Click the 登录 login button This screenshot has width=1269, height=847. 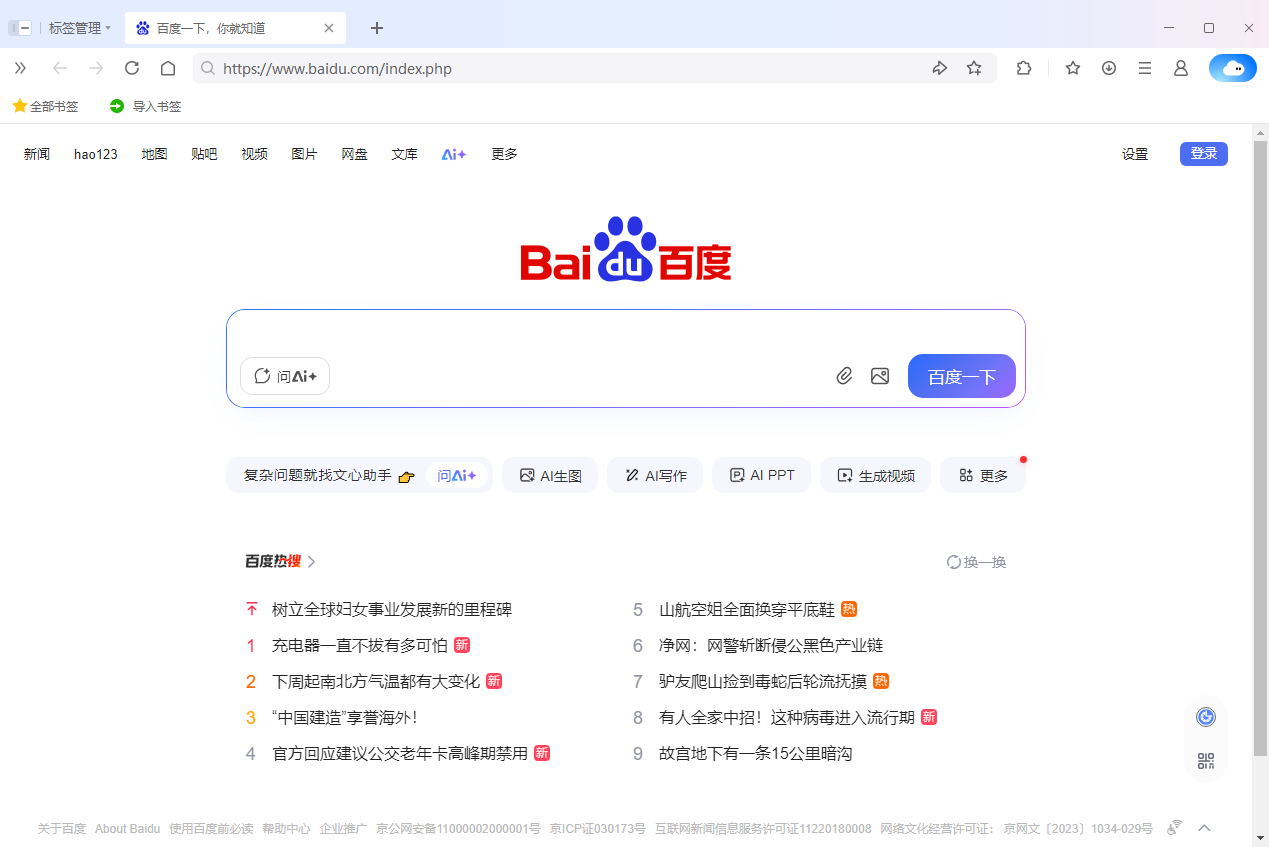pyautogui.click(x=1203, y=154)
